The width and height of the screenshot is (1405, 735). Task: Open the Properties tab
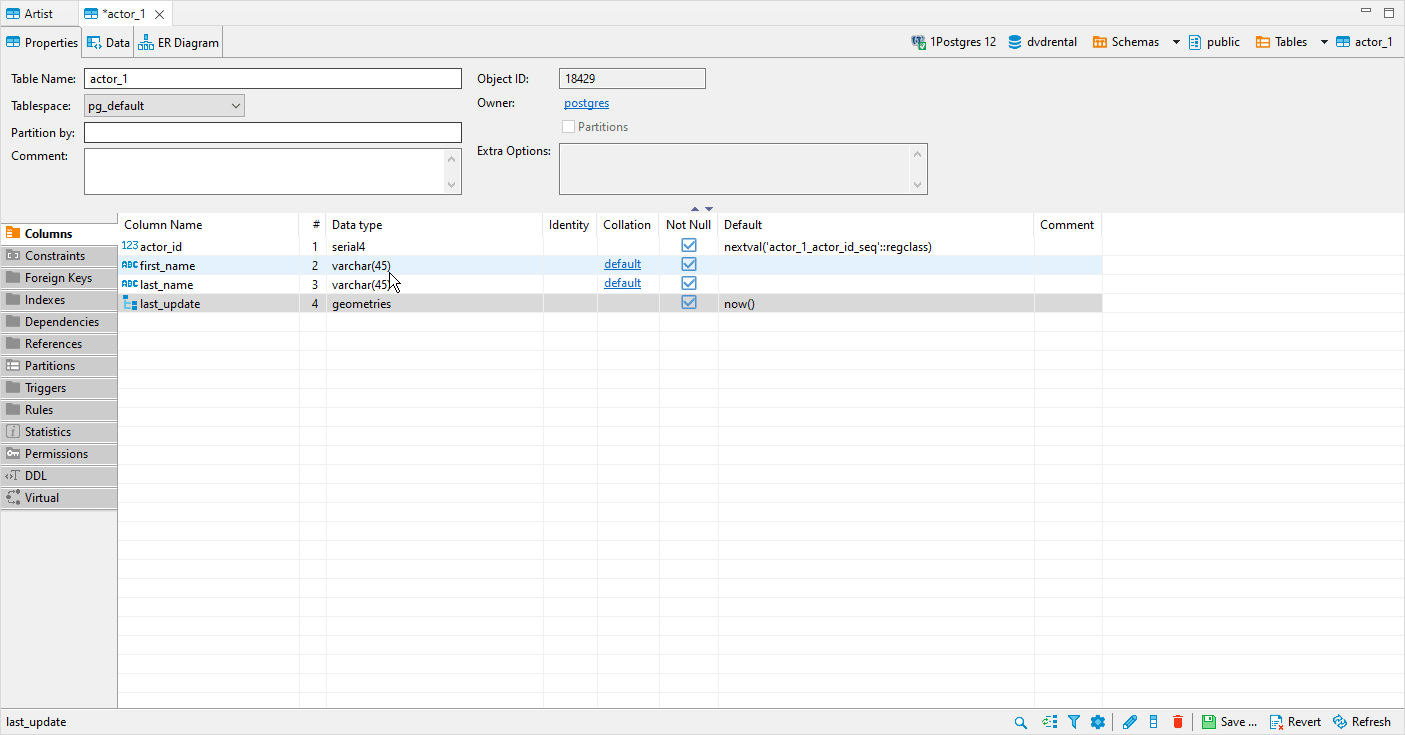tap(41, 43)
